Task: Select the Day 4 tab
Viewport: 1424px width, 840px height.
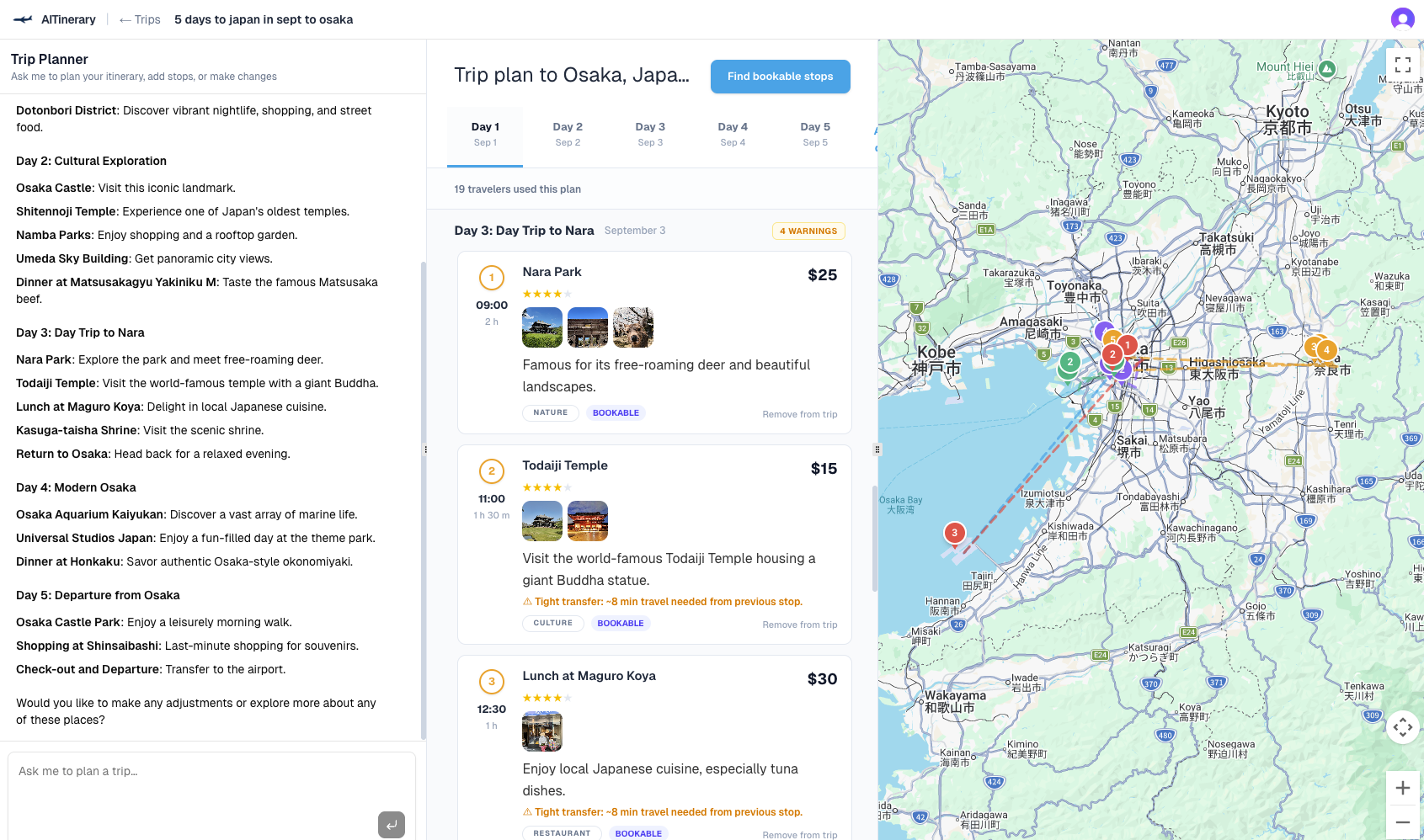Action: tap(732, 134)
